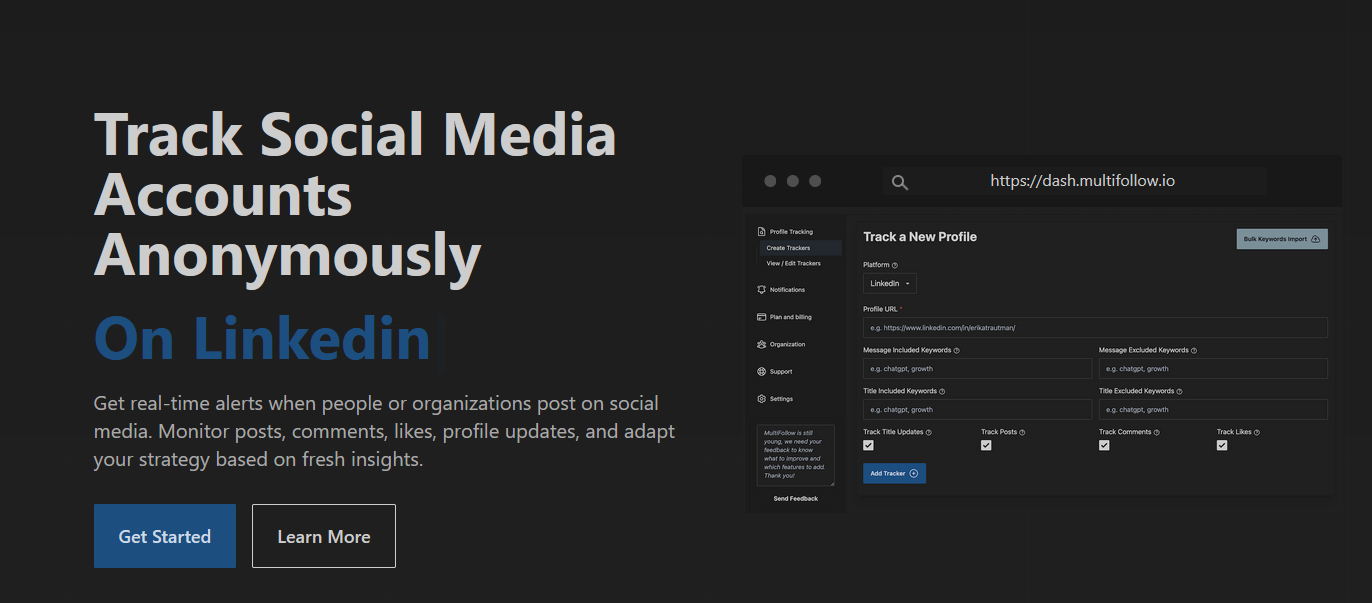
Task: Click the On Linkedin headline text
Action: (x=262, y=338)
